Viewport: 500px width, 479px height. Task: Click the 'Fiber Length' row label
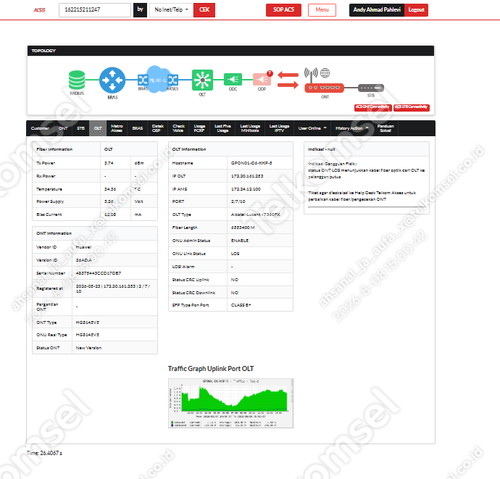185,227
